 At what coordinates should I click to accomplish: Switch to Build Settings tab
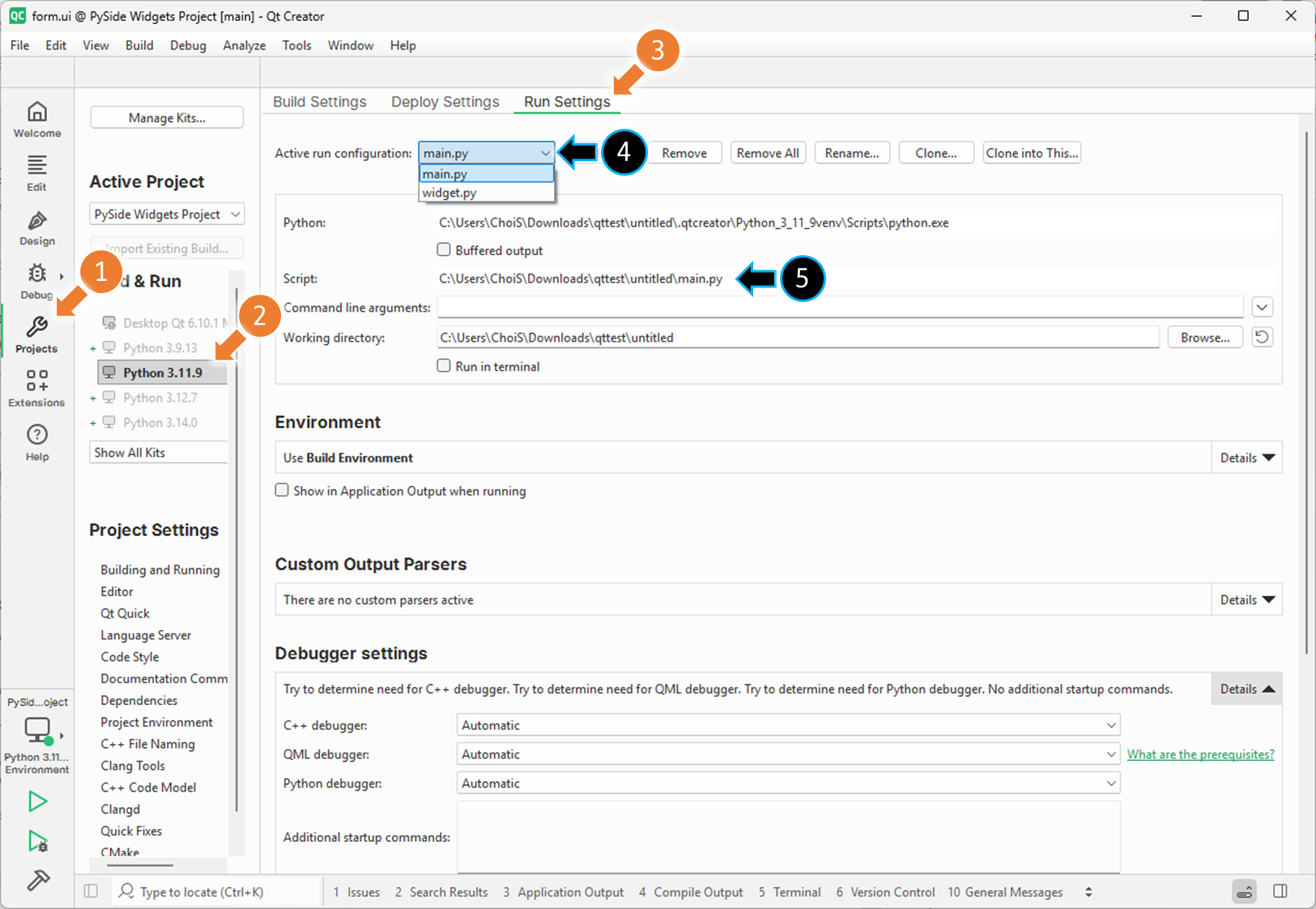[x=320, y=102]
